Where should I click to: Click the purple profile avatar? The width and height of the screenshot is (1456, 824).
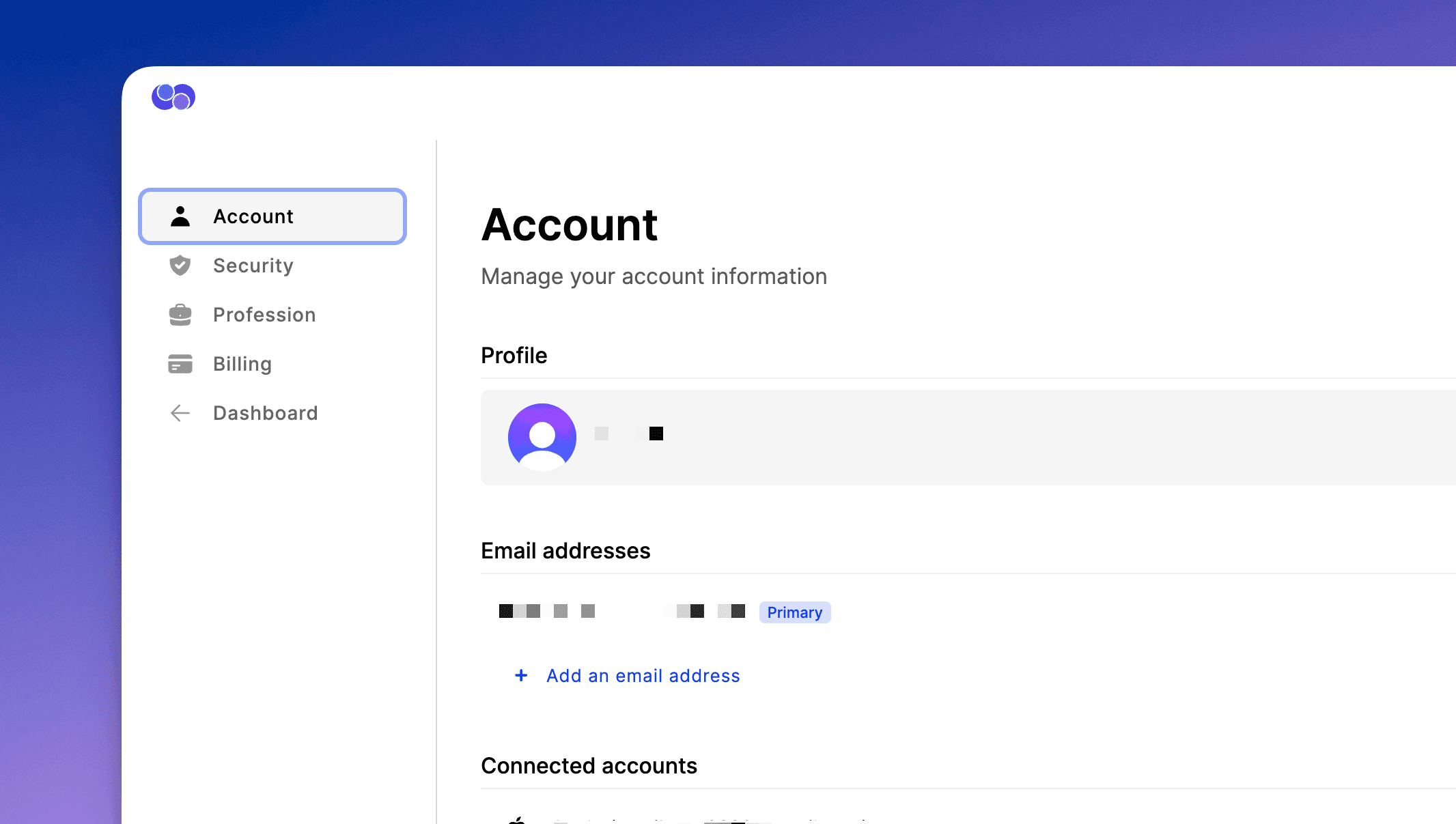coord(542,438)
